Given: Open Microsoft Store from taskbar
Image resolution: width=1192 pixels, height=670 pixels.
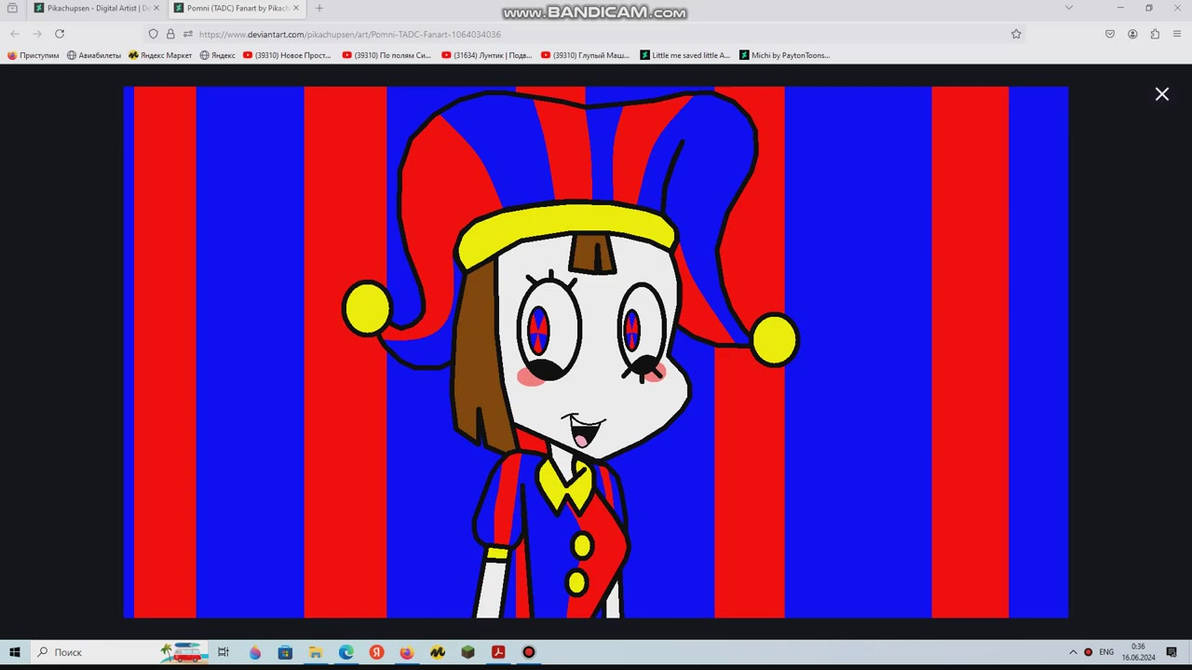Looking at the screenshot, I should 285,652.
